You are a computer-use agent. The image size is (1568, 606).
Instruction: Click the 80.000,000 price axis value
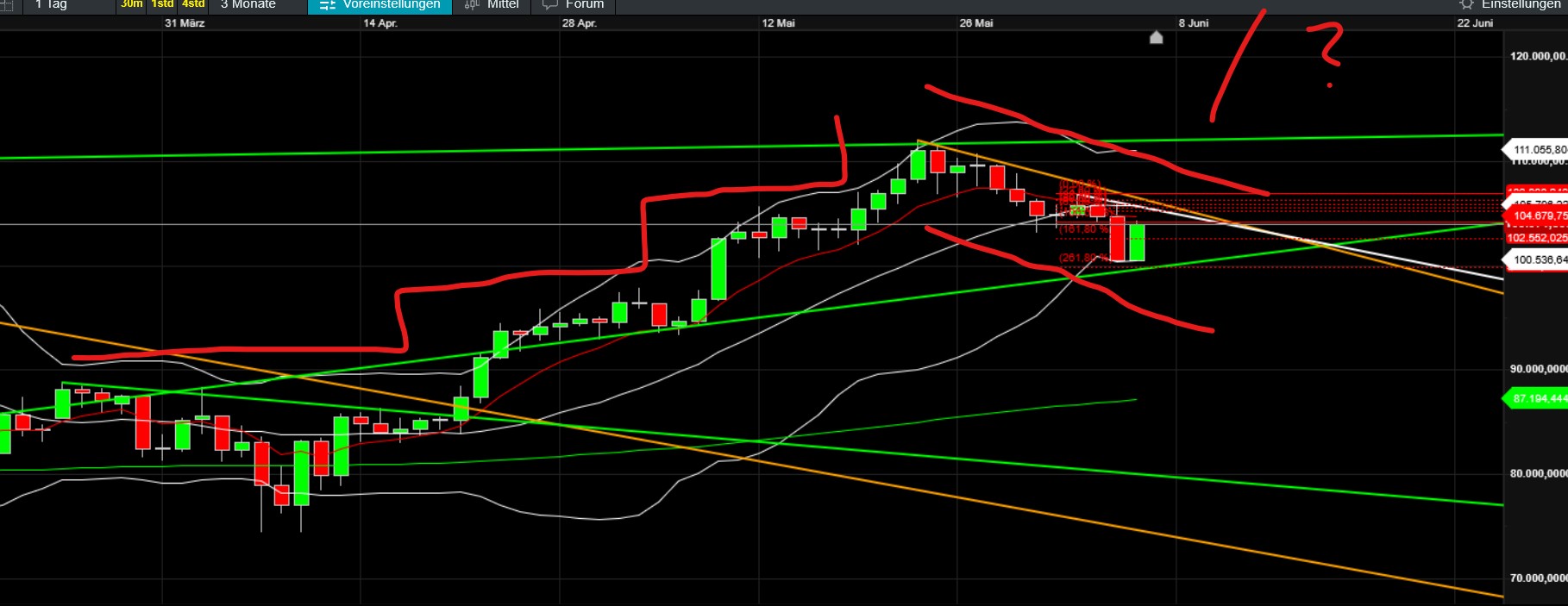1538,473
